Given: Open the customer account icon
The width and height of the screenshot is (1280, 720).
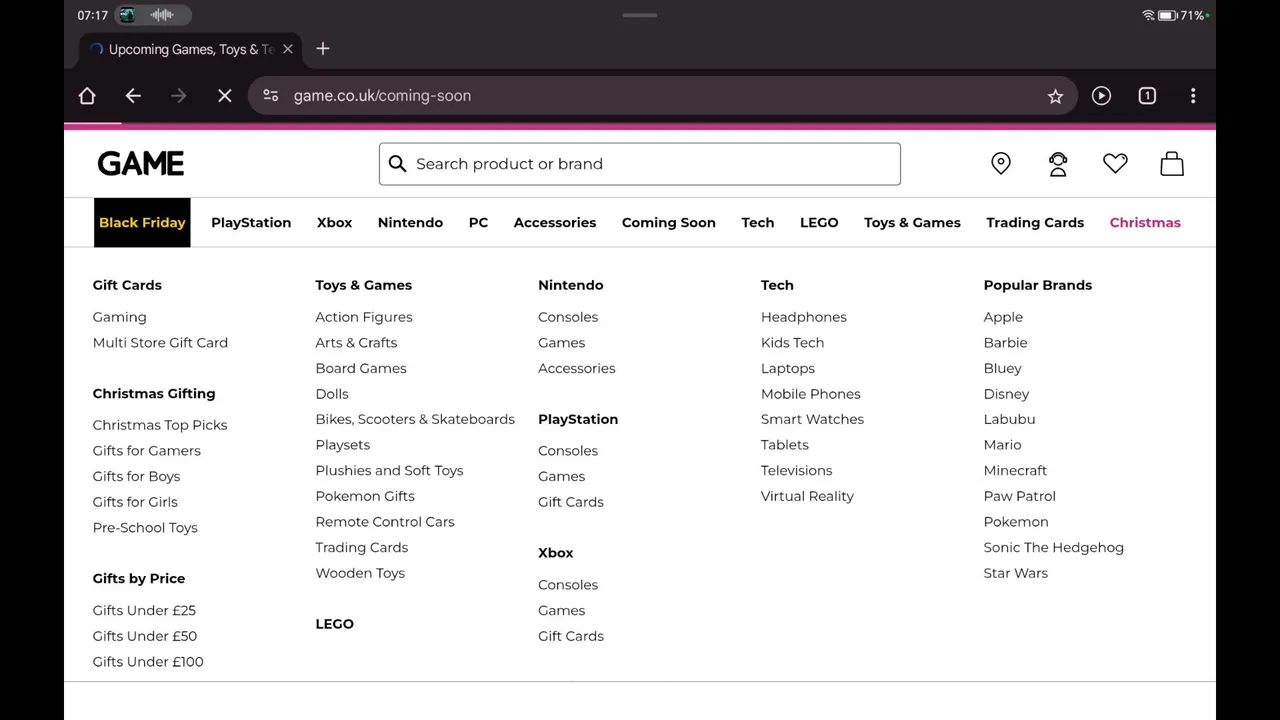Looking at the screenshot, I should 1058,164.
